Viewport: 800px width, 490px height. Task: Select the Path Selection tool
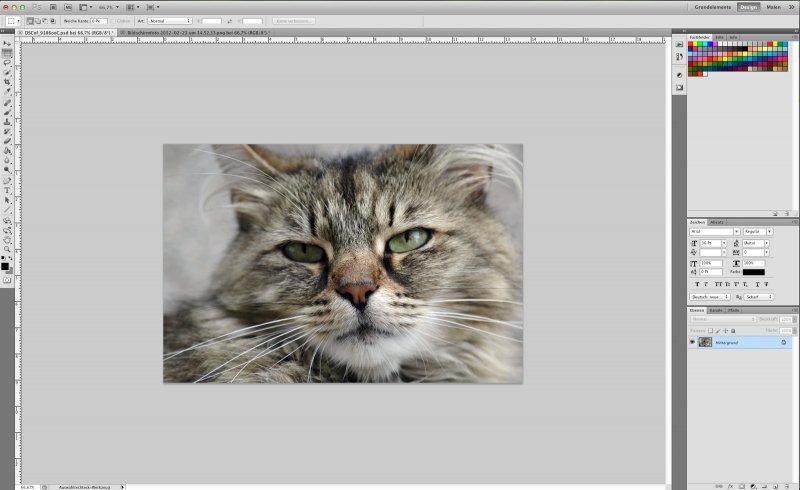pos(7,200)
